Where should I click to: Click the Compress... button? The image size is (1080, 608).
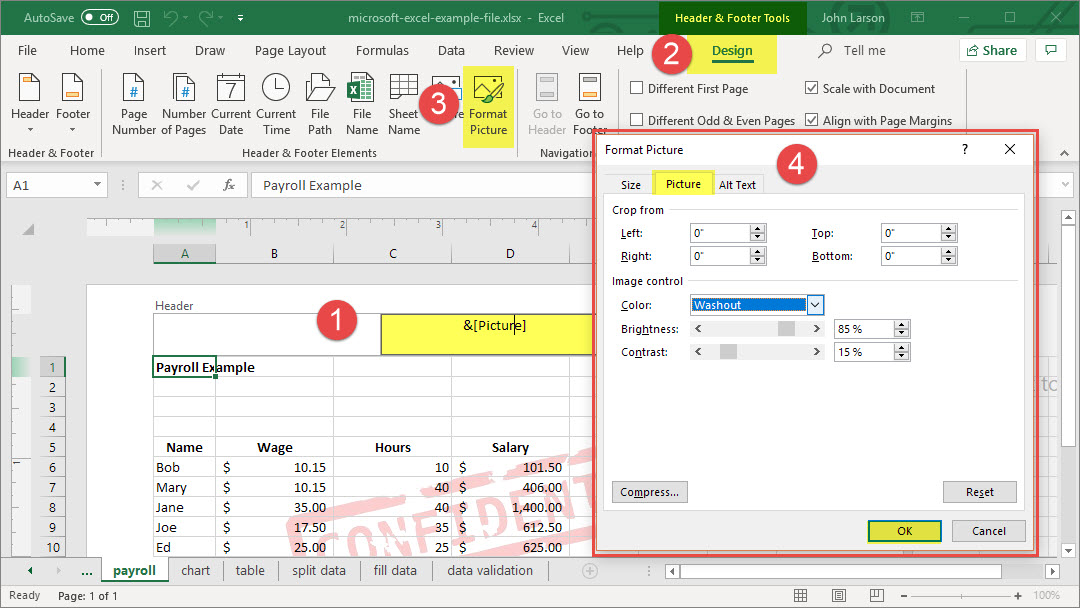coord(649,492)
